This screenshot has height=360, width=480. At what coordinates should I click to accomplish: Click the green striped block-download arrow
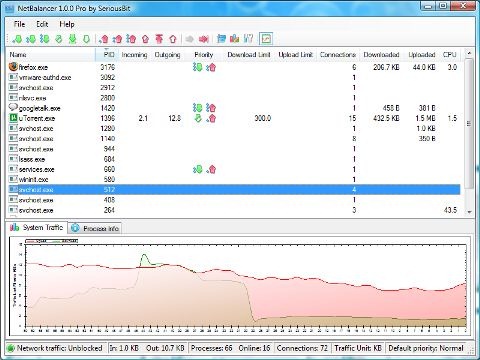click(59, 39)
